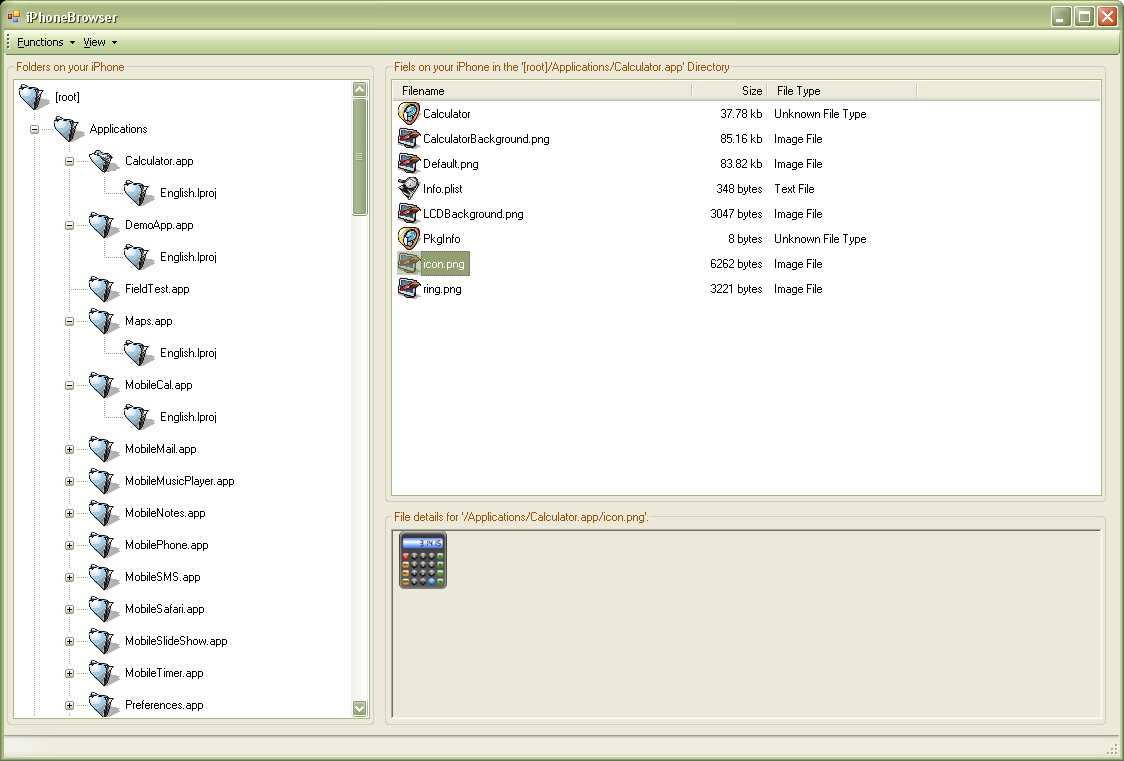Click the MobileMail.app folder icon
The image size is (1124, 761).
click(x=103, y=449)
